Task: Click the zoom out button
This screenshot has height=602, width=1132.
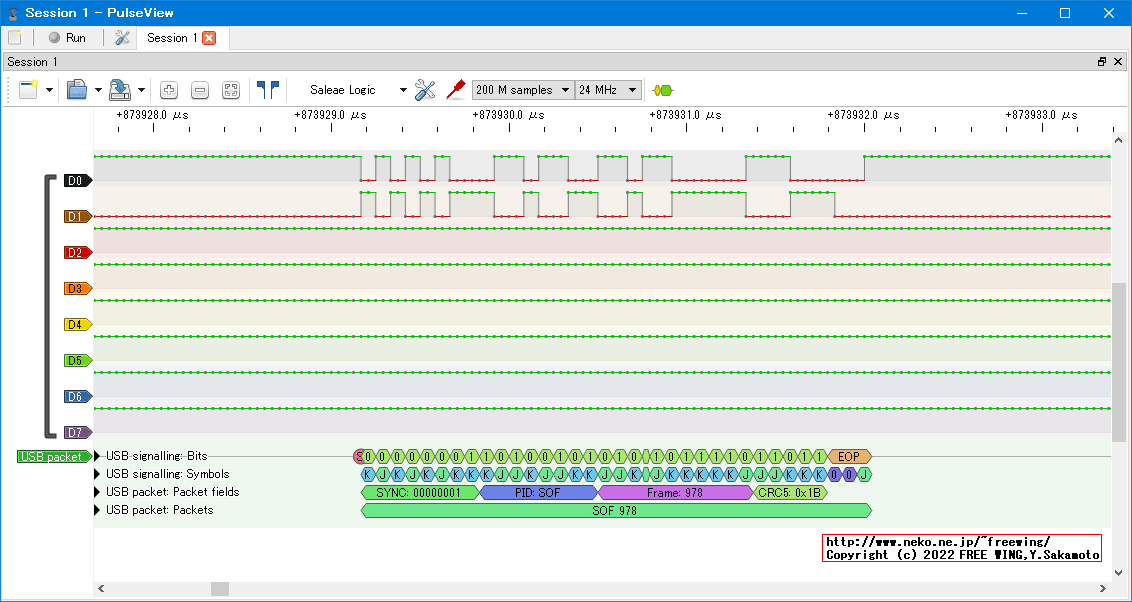Action: coord(200,90)
